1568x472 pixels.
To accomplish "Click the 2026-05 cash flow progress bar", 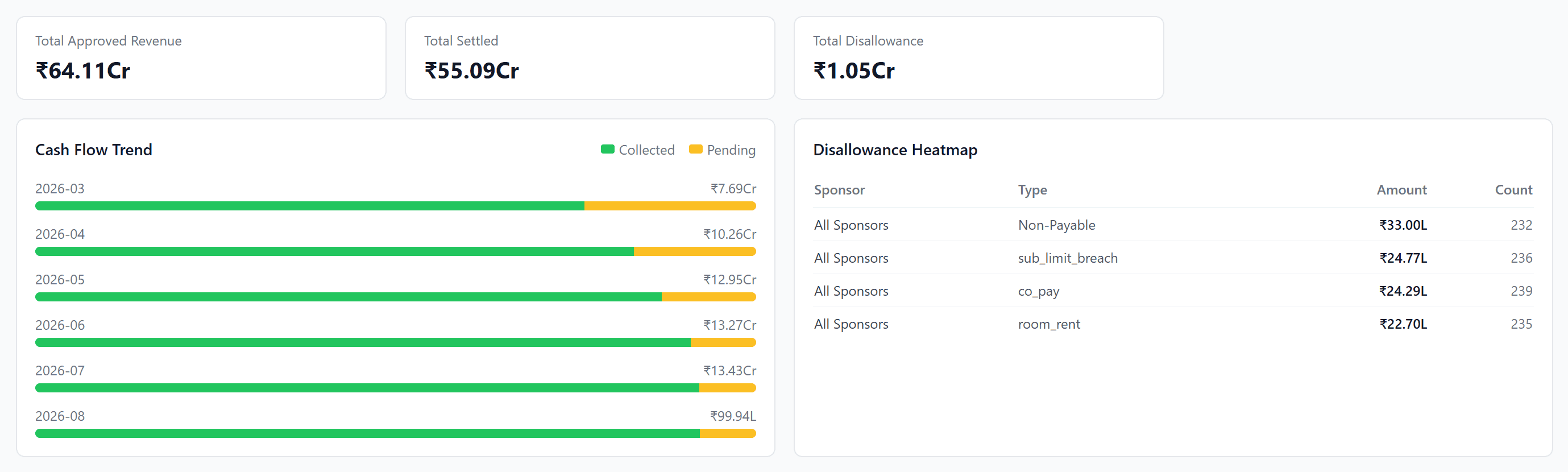I will point(396,297).
